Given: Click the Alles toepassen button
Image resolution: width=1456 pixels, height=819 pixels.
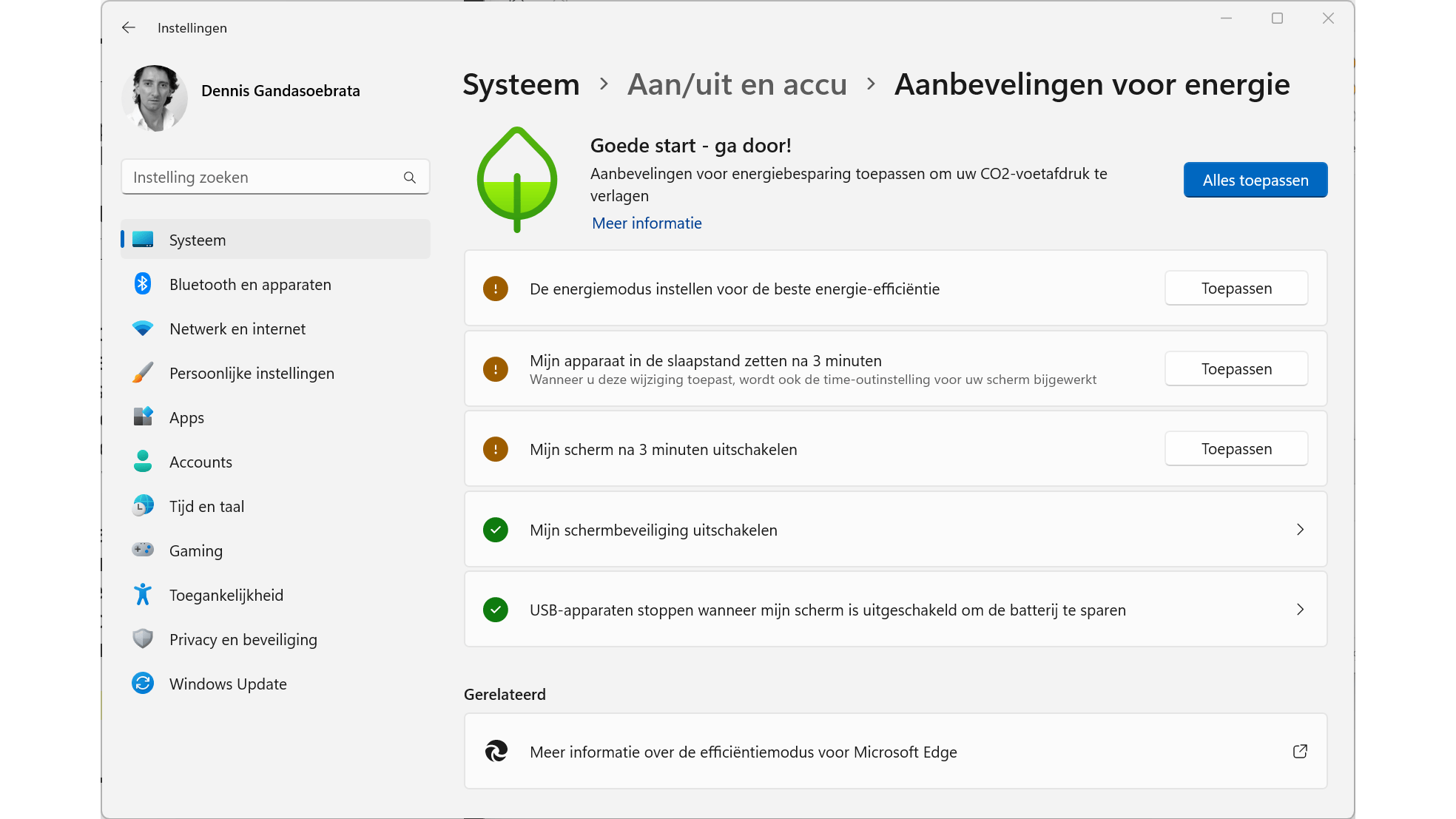Looking at the screenshot, I should coord(1255,180).
